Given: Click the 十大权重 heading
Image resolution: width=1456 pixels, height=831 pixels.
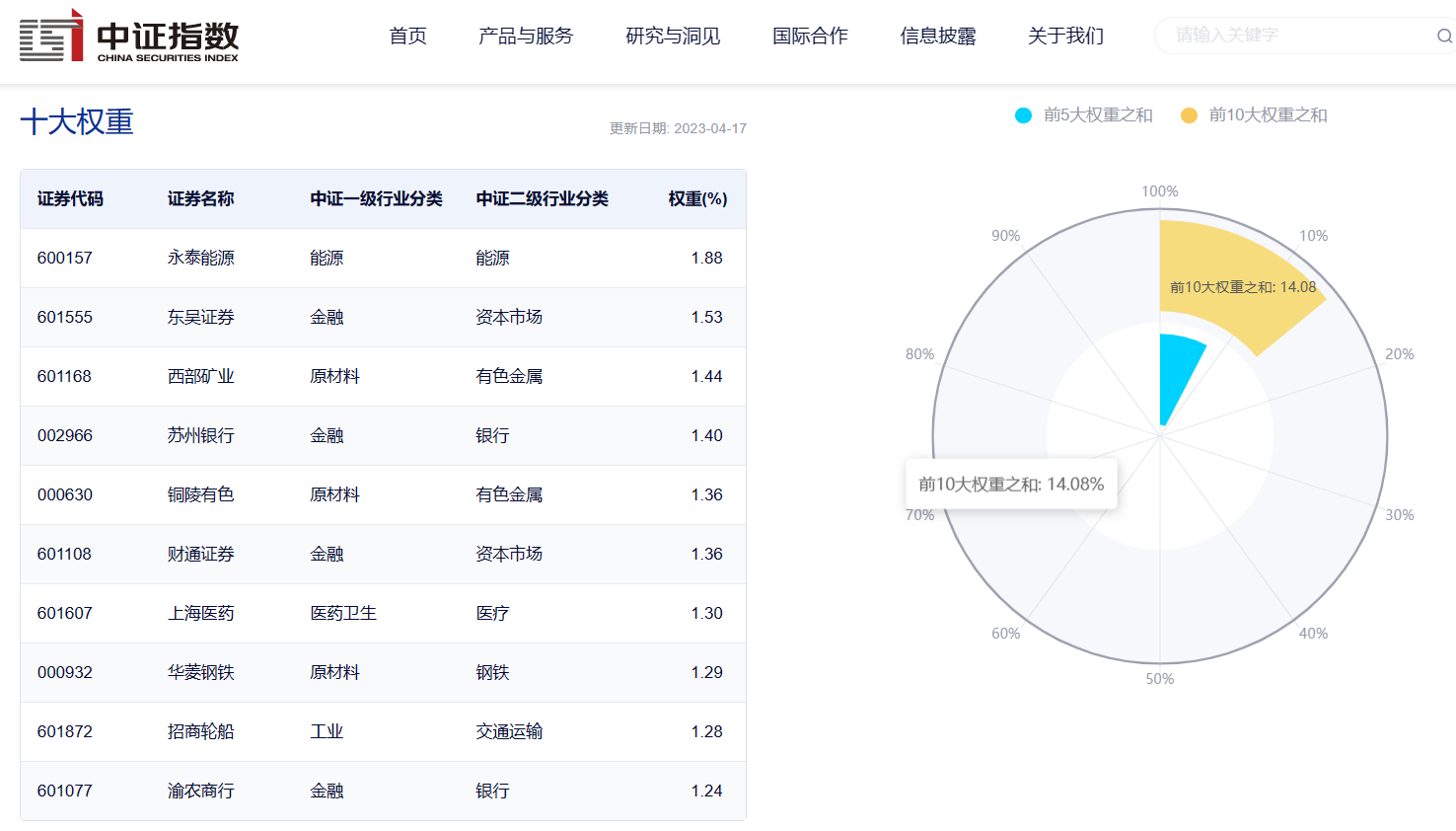Looking at the screenshot, I should 77,122.
